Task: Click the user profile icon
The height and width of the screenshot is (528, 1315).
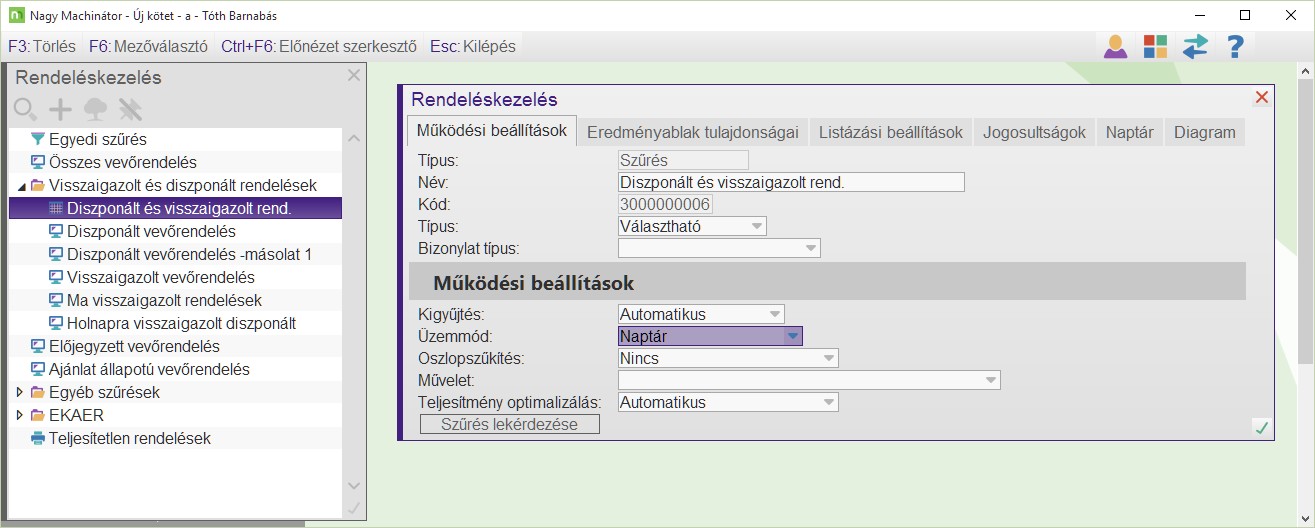Action: tap(1115, 46)
